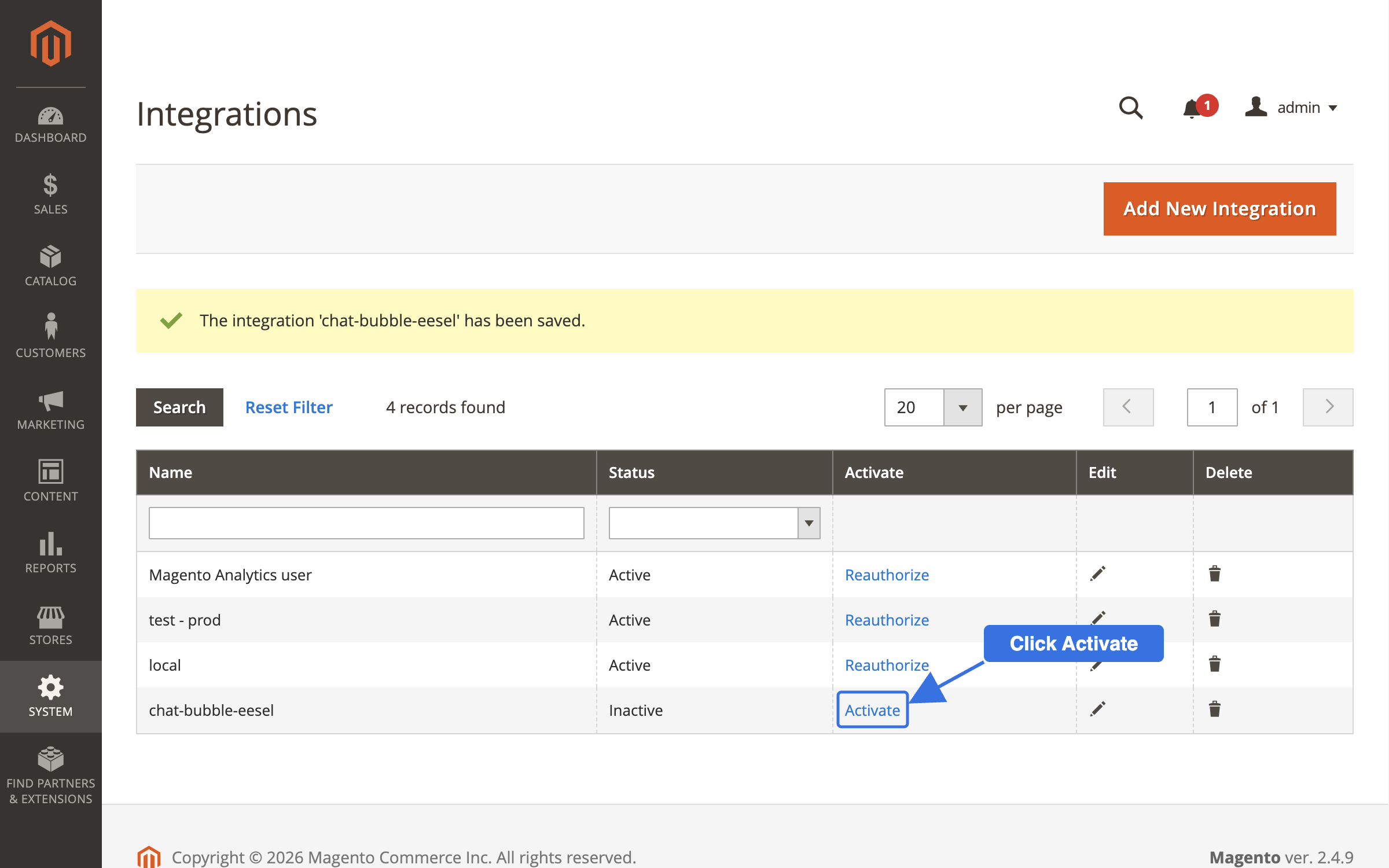This screenshot has height=868, width=1389.
Task: Click the current page number field
Action: click(1212, 407)
